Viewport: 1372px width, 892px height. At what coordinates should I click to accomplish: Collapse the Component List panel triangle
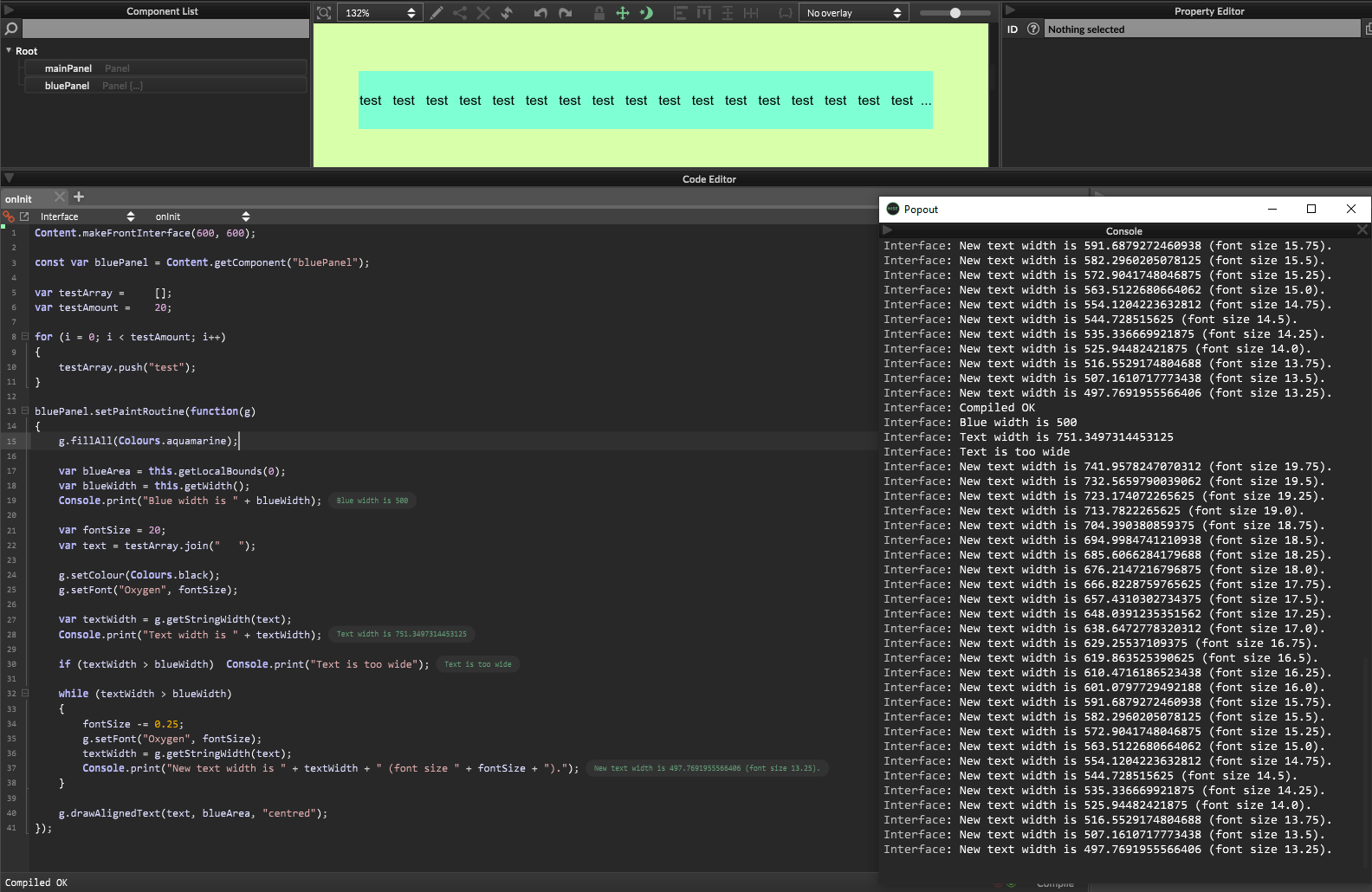(x=9, y=10)
